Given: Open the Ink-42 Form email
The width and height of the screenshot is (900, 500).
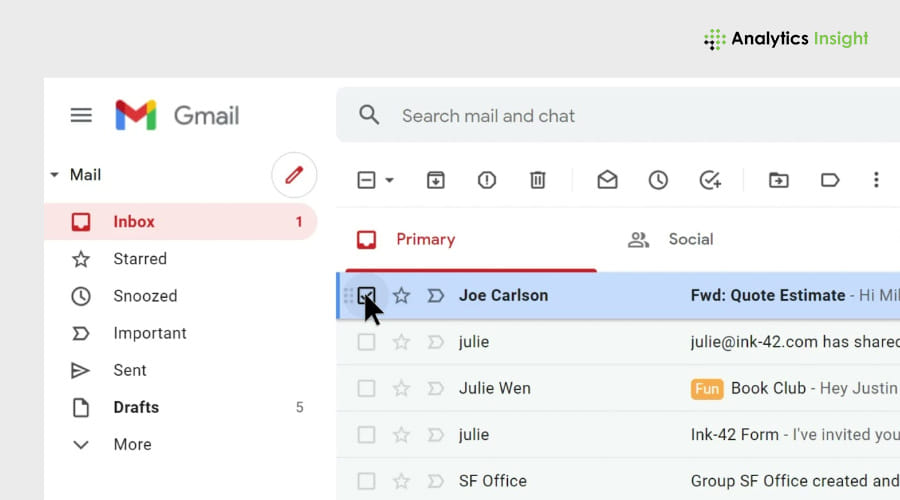Looking at the screenshot, I should pos(735,435).
